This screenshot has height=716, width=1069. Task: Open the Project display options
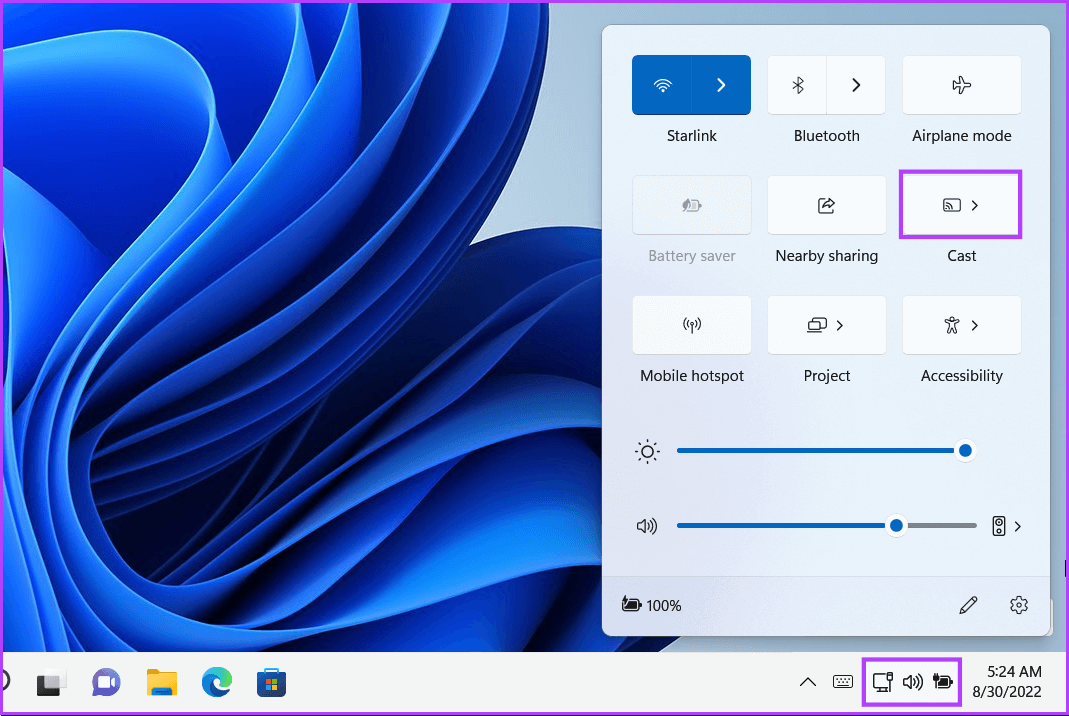[826, 325]
